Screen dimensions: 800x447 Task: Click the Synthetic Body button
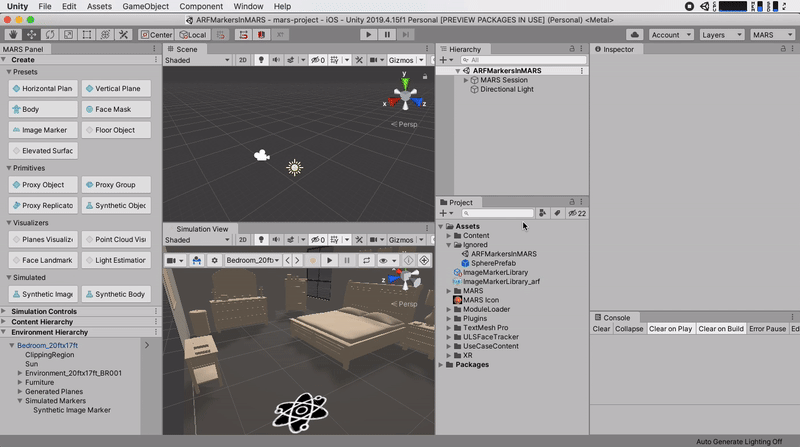[x=115, y=294]
